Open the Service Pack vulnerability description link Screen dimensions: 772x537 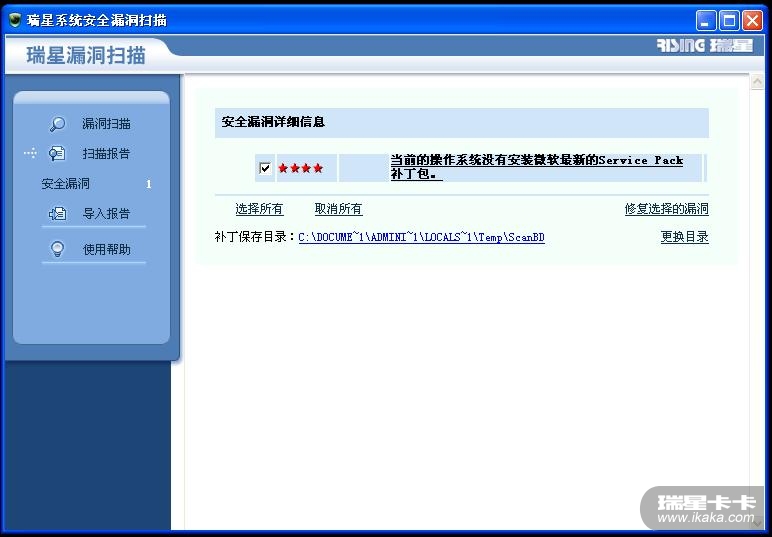click(537, 167)
